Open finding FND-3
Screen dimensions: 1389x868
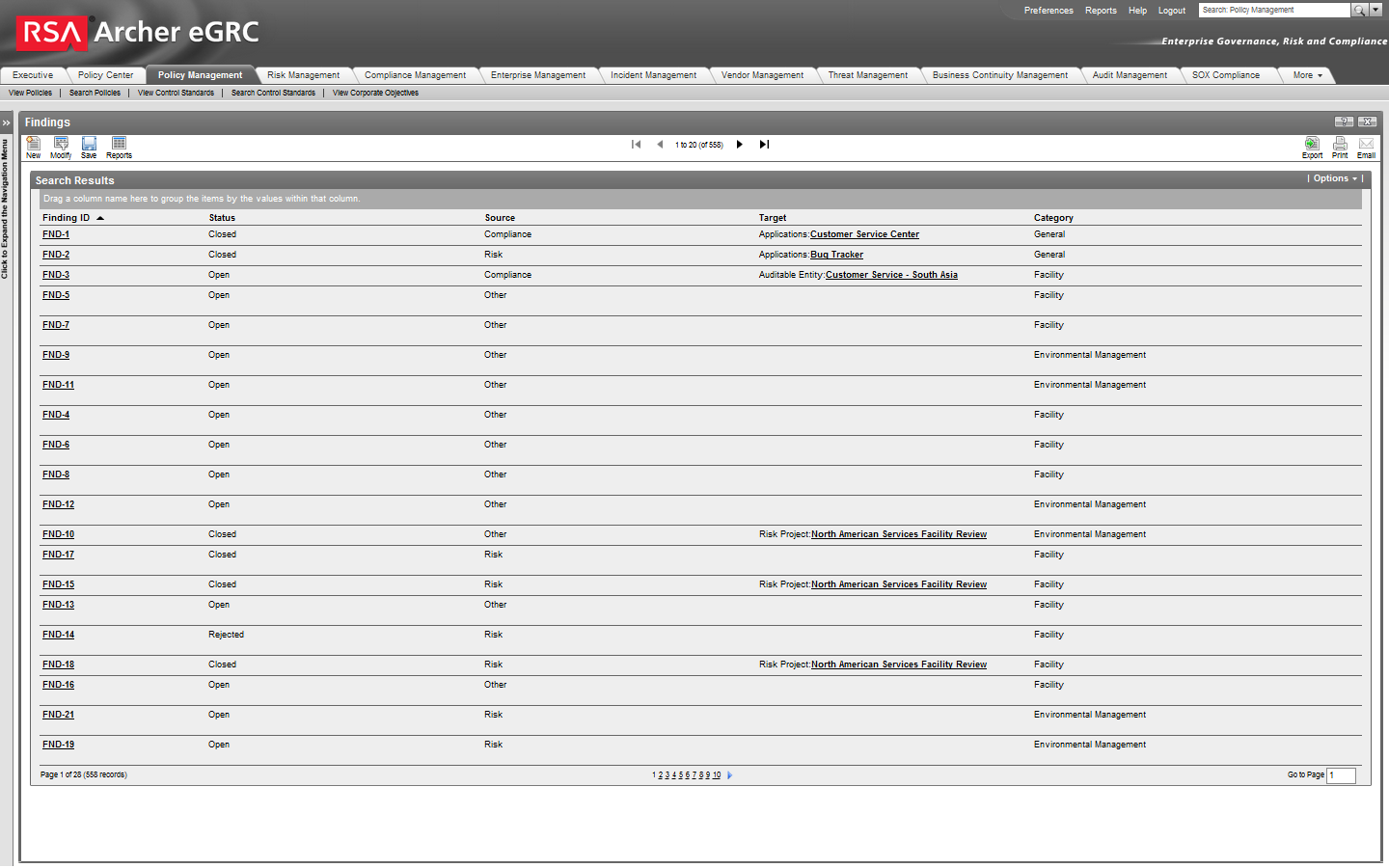(x=56, y=275)
